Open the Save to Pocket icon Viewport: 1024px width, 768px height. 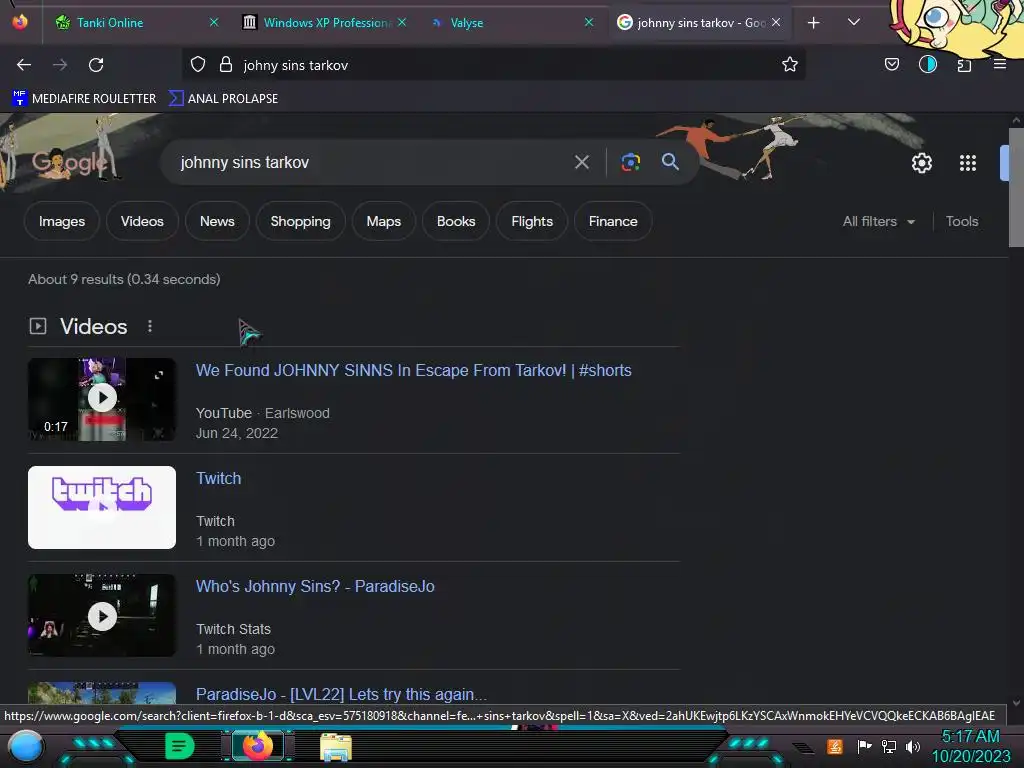click(x=891, y=64)
